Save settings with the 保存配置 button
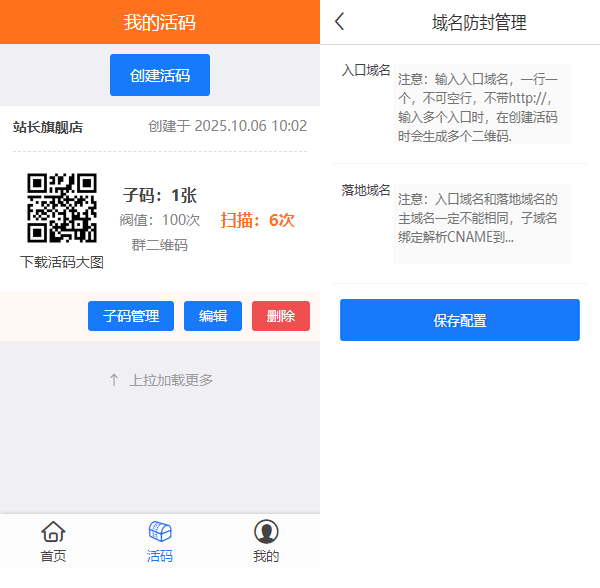 [460, 320]
